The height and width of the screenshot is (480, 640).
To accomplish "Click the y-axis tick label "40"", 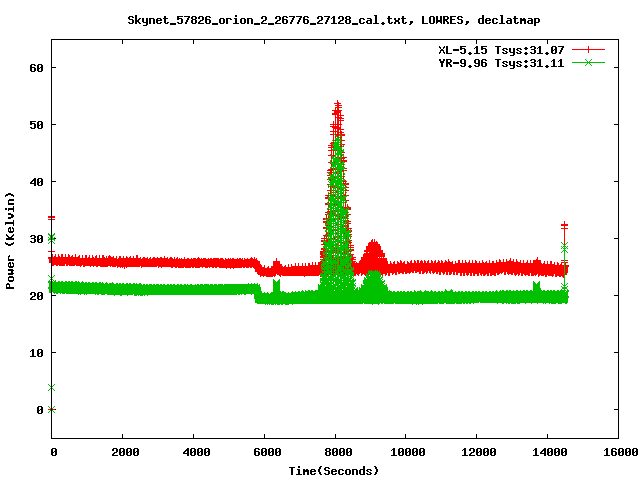I will point(36,182).
